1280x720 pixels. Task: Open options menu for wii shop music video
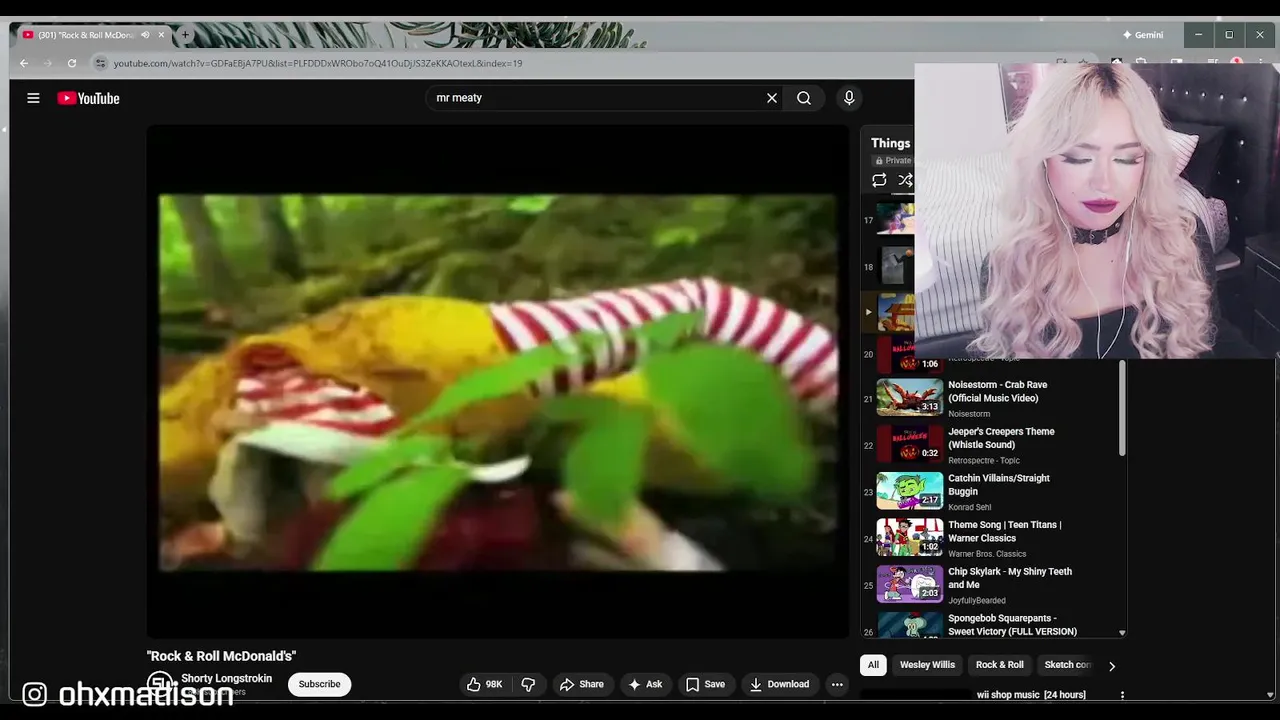1122,695
